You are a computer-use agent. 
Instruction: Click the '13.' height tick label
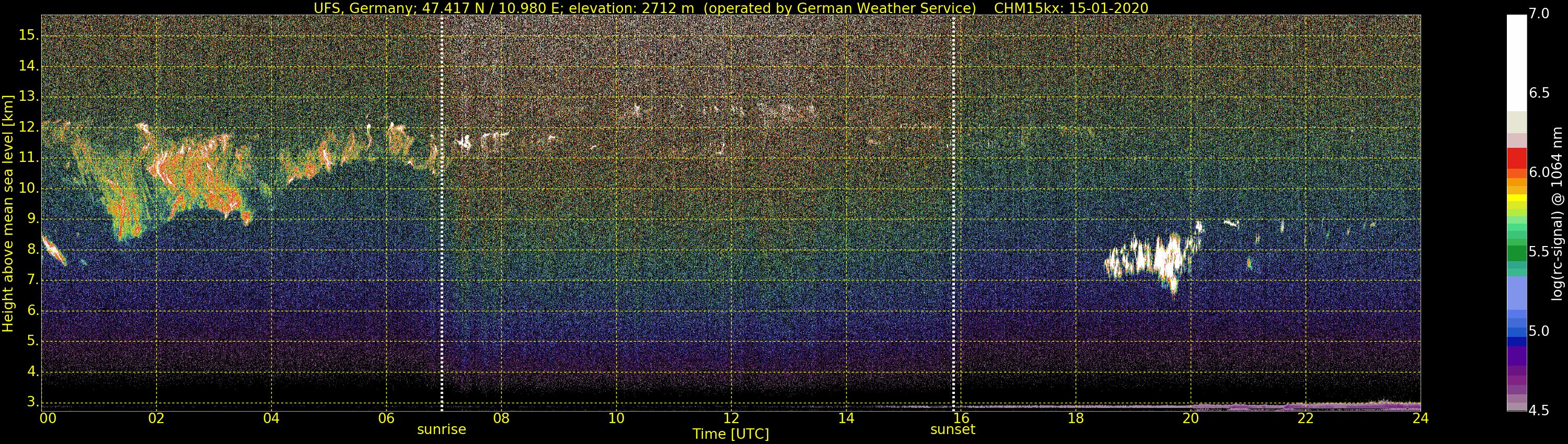tap(28, 97)
